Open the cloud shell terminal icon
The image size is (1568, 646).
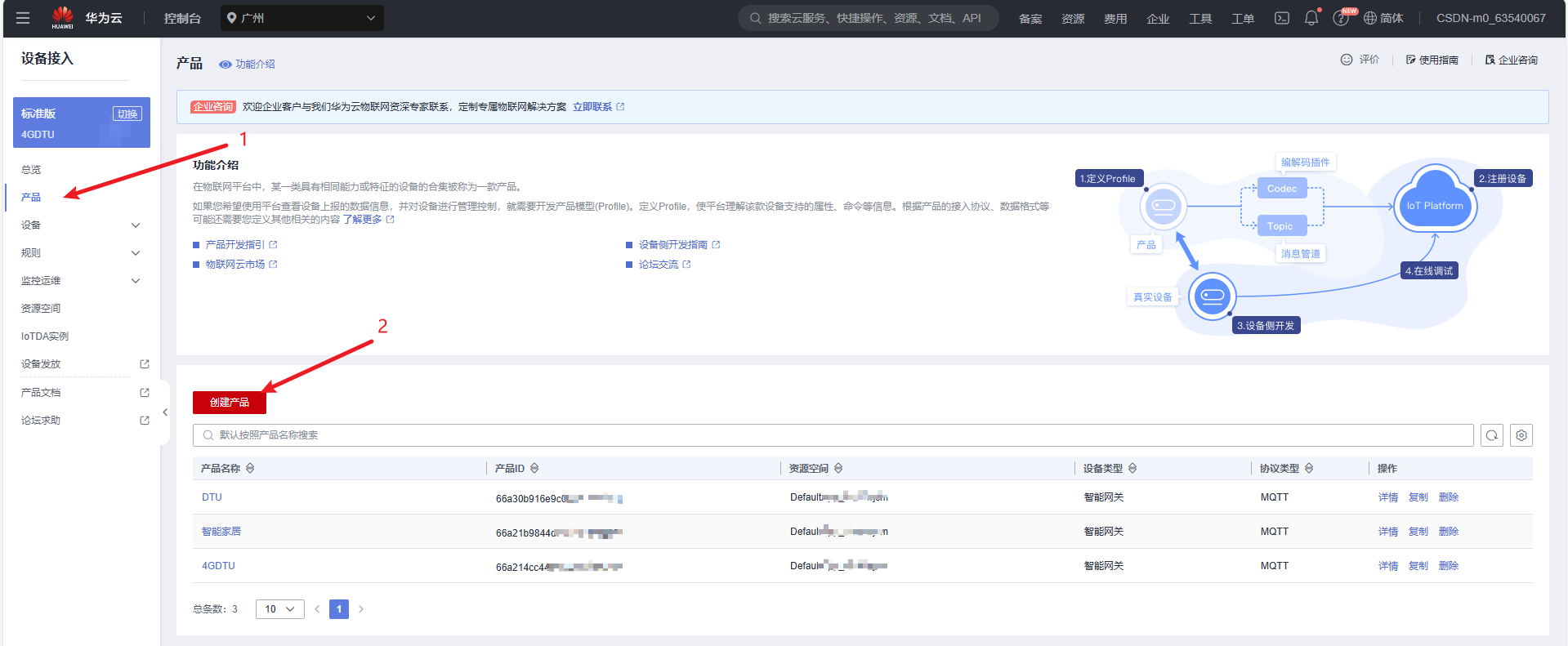(x=1282, y=18)
